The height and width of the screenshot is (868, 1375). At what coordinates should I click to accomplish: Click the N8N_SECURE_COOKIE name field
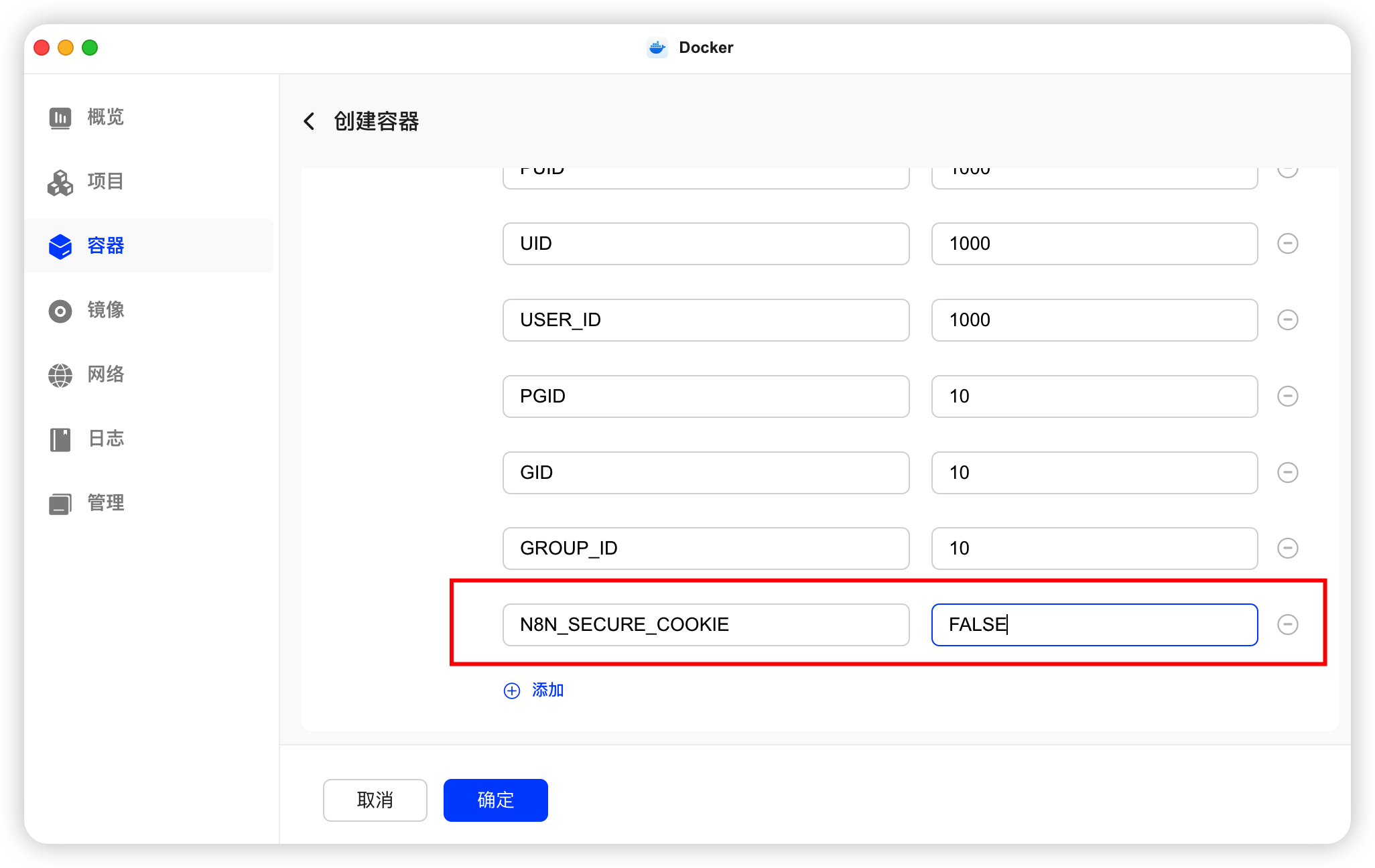pyautogui.click(x=705, y=625)
